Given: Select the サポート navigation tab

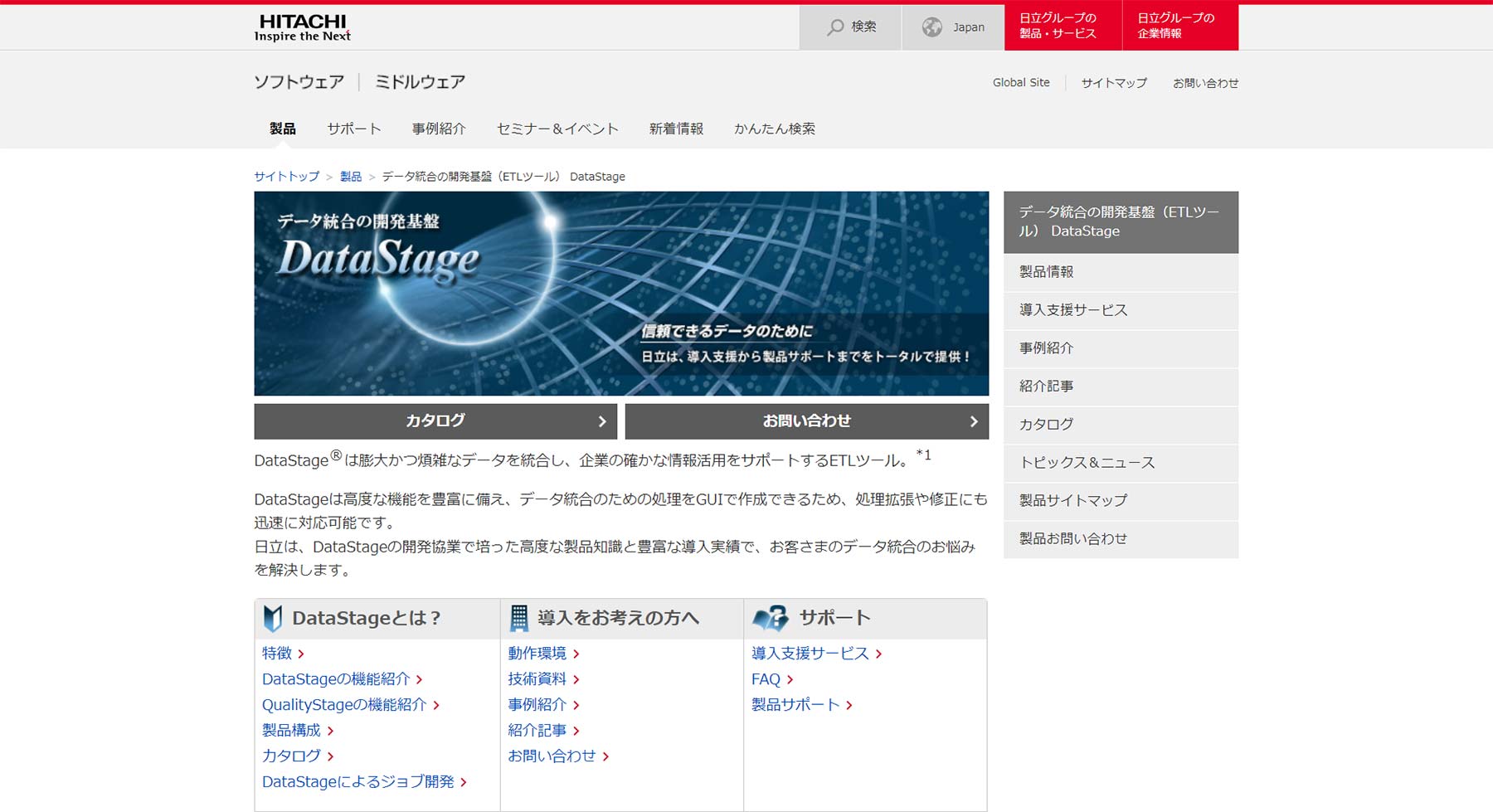Looking at the screenshot, I should coord(354,129).
